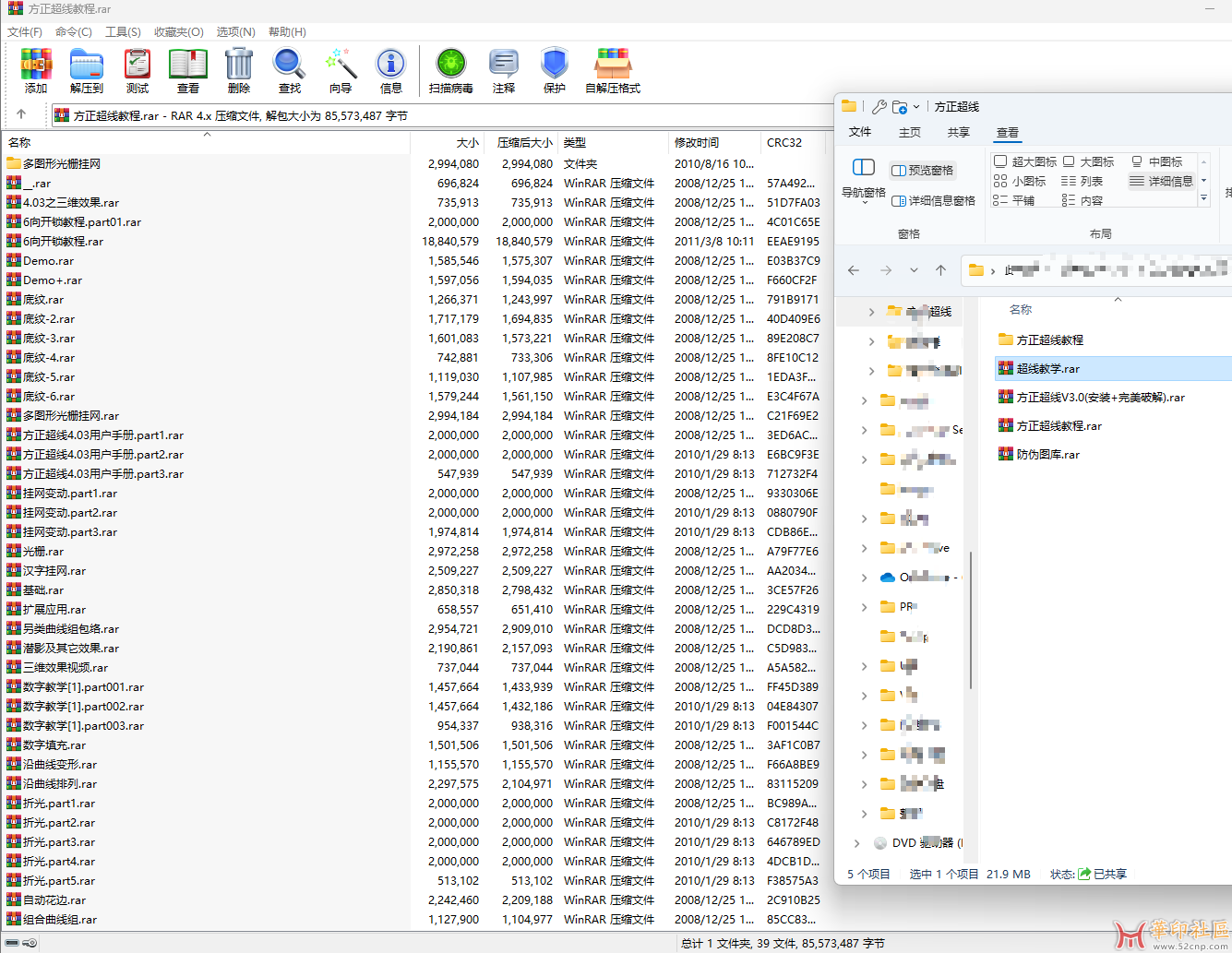The image size is (1232, 953).
Task: Click the Explorer up directory arrow
Action: tap(940, 270)
